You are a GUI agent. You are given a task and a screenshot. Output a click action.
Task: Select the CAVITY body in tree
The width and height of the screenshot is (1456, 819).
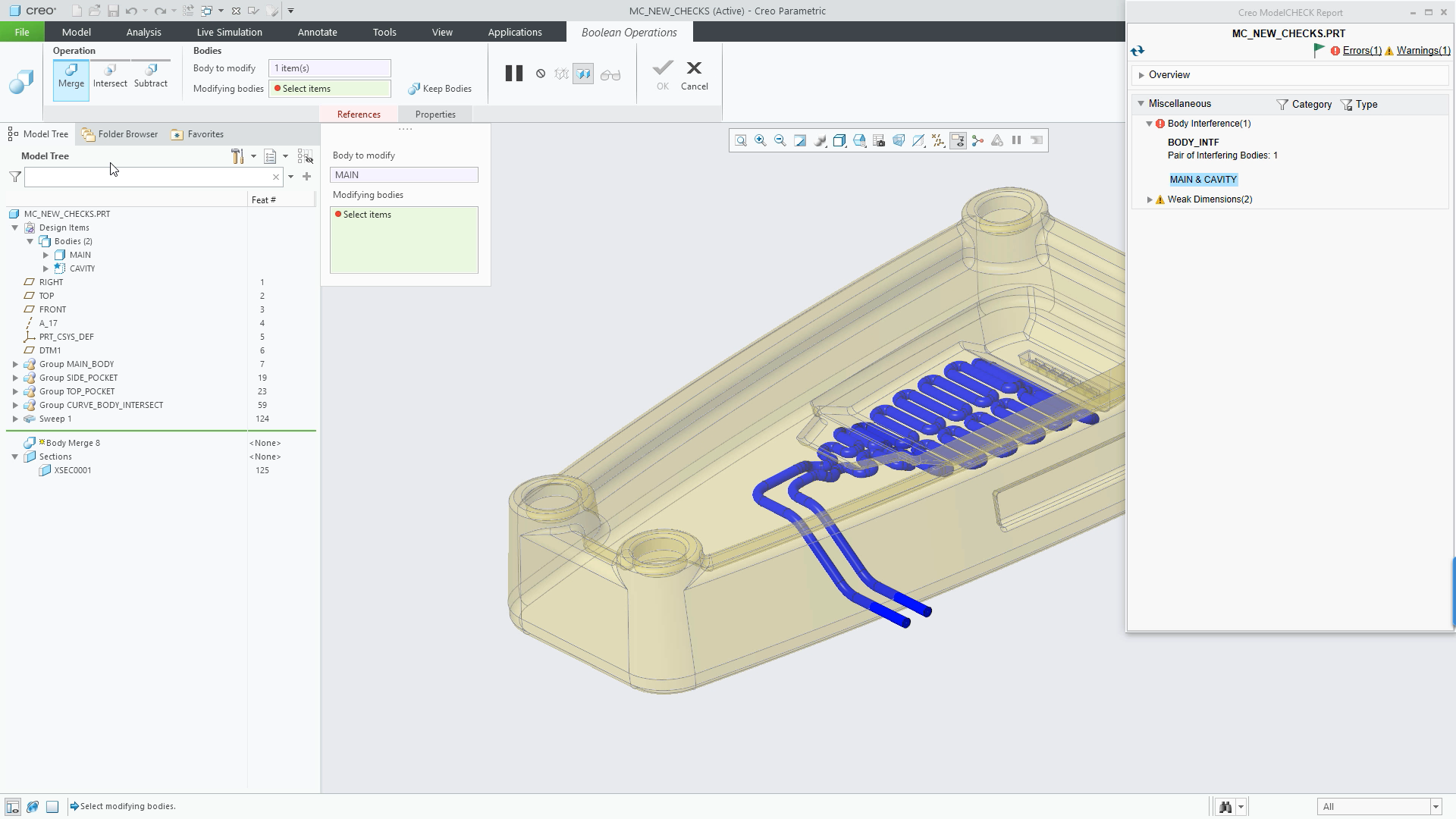pos(82,268)
